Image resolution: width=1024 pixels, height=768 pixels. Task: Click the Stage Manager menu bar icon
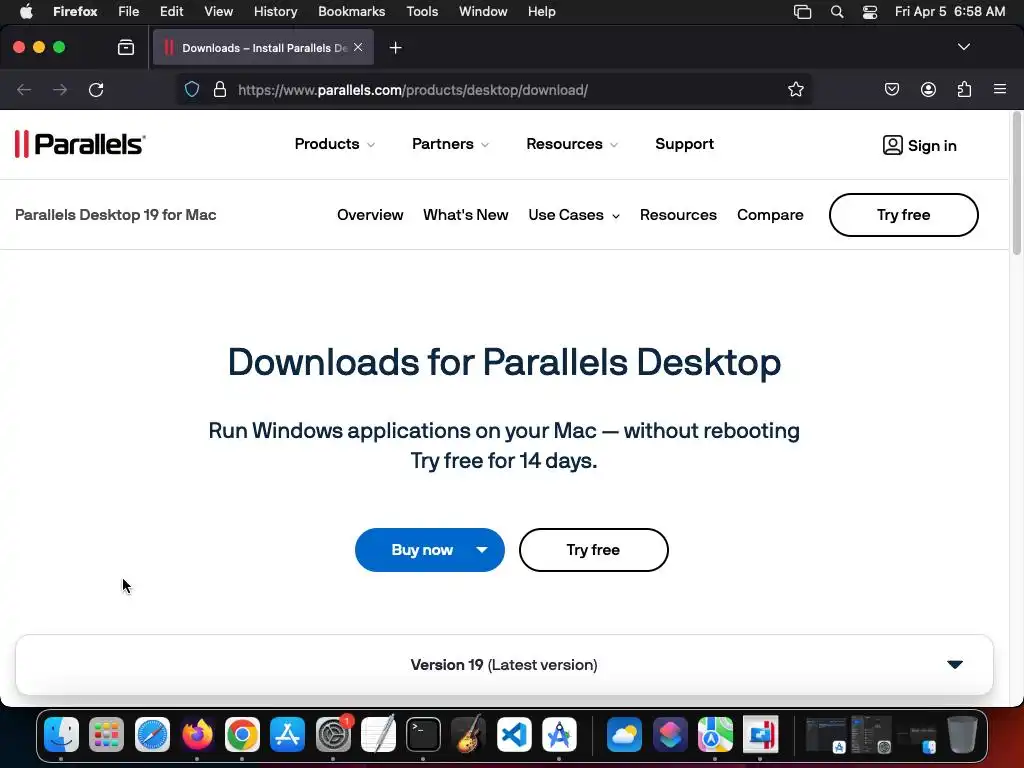802,12
